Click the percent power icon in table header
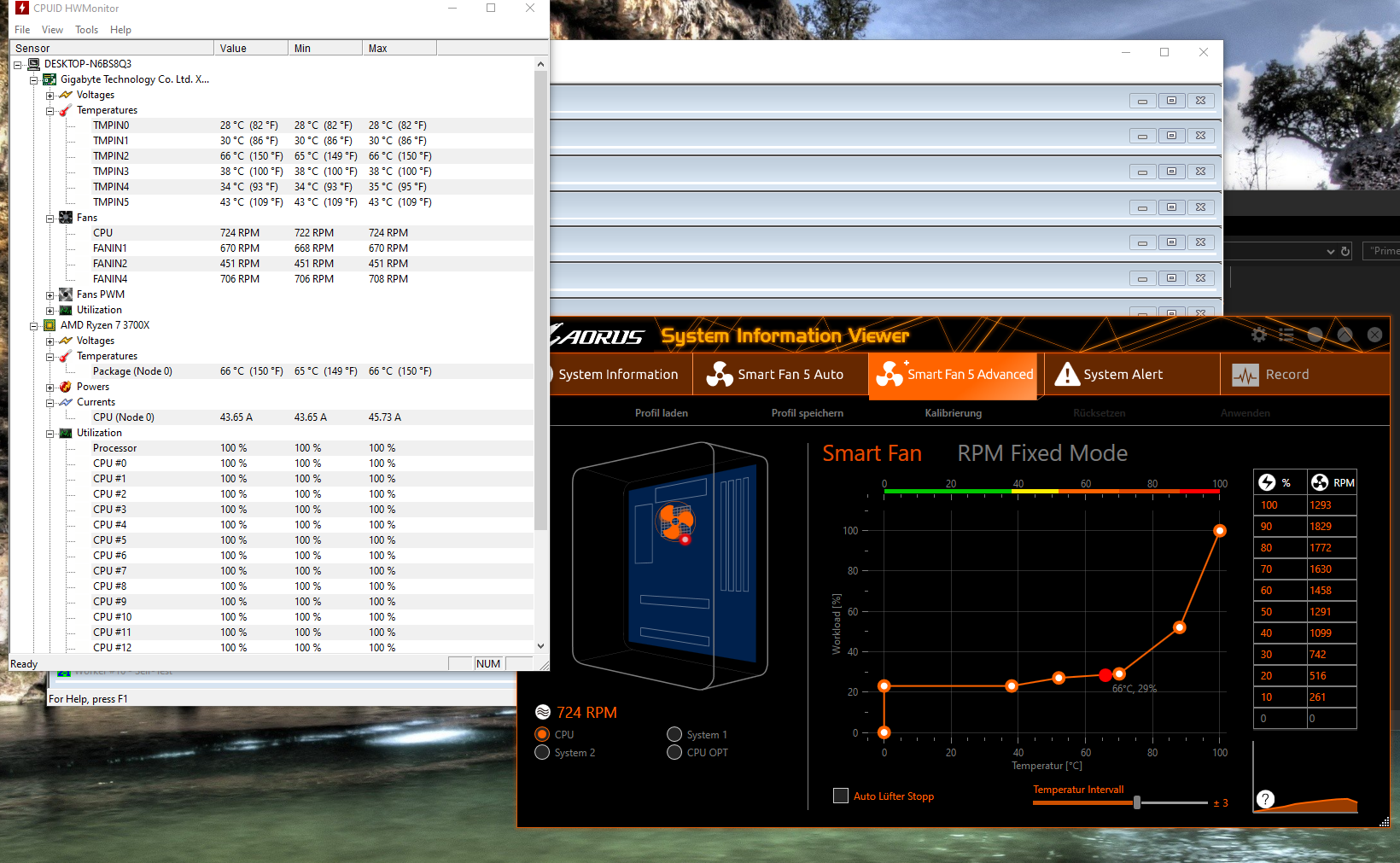This screenshot has width=1400, height=863. (x=1268, y=482)
